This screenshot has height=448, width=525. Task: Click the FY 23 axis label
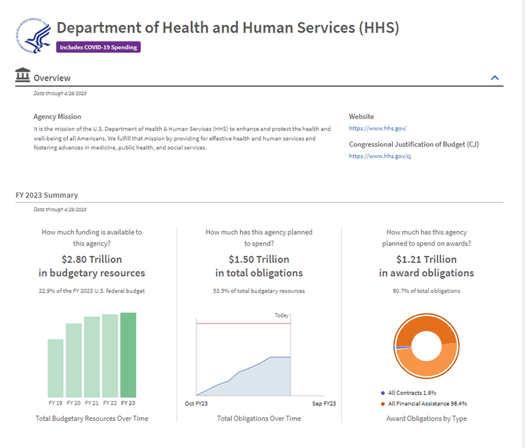128,403
